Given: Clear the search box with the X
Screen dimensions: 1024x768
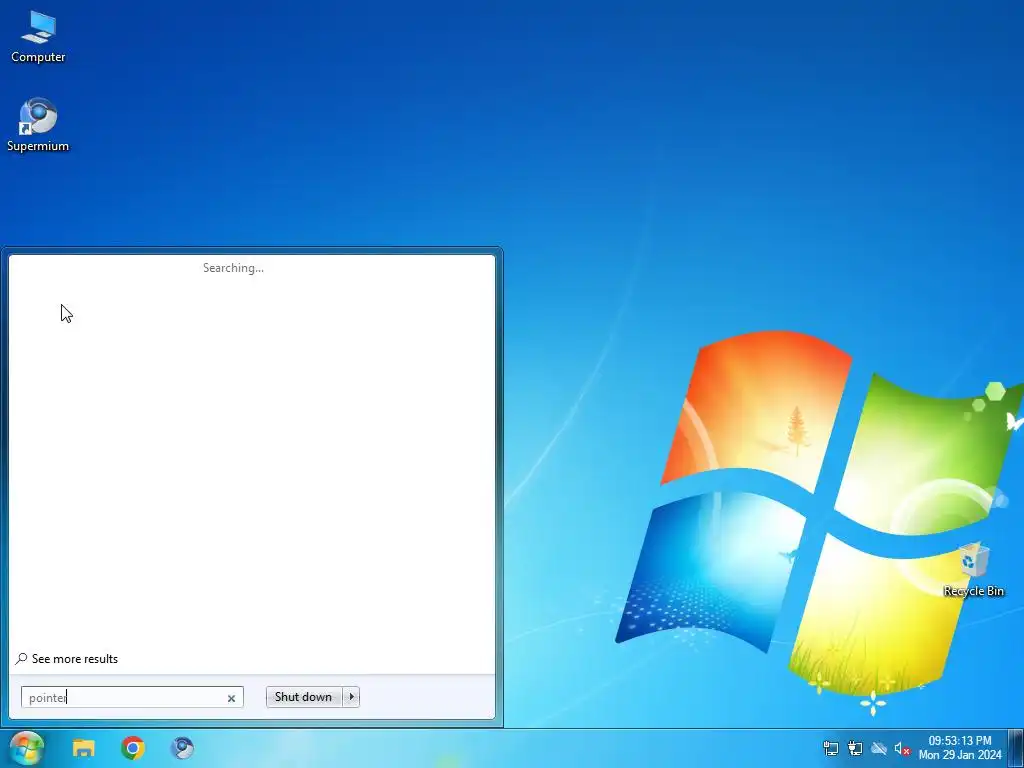Looking at the screenshot, I should click(x=231, y=698).
